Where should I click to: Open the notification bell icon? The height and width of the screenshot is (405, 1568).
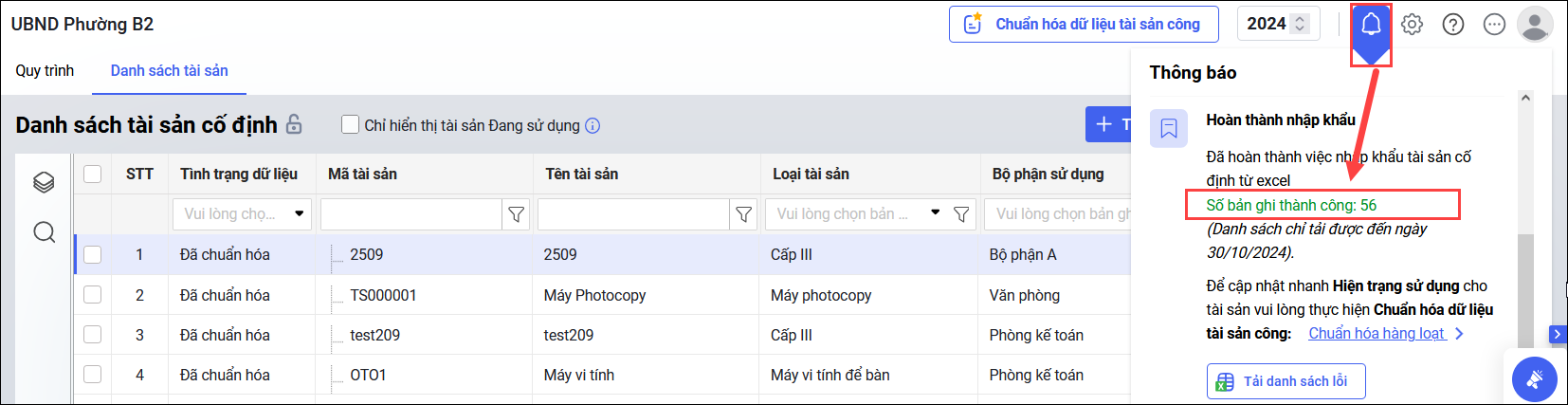click(1371, 25)
